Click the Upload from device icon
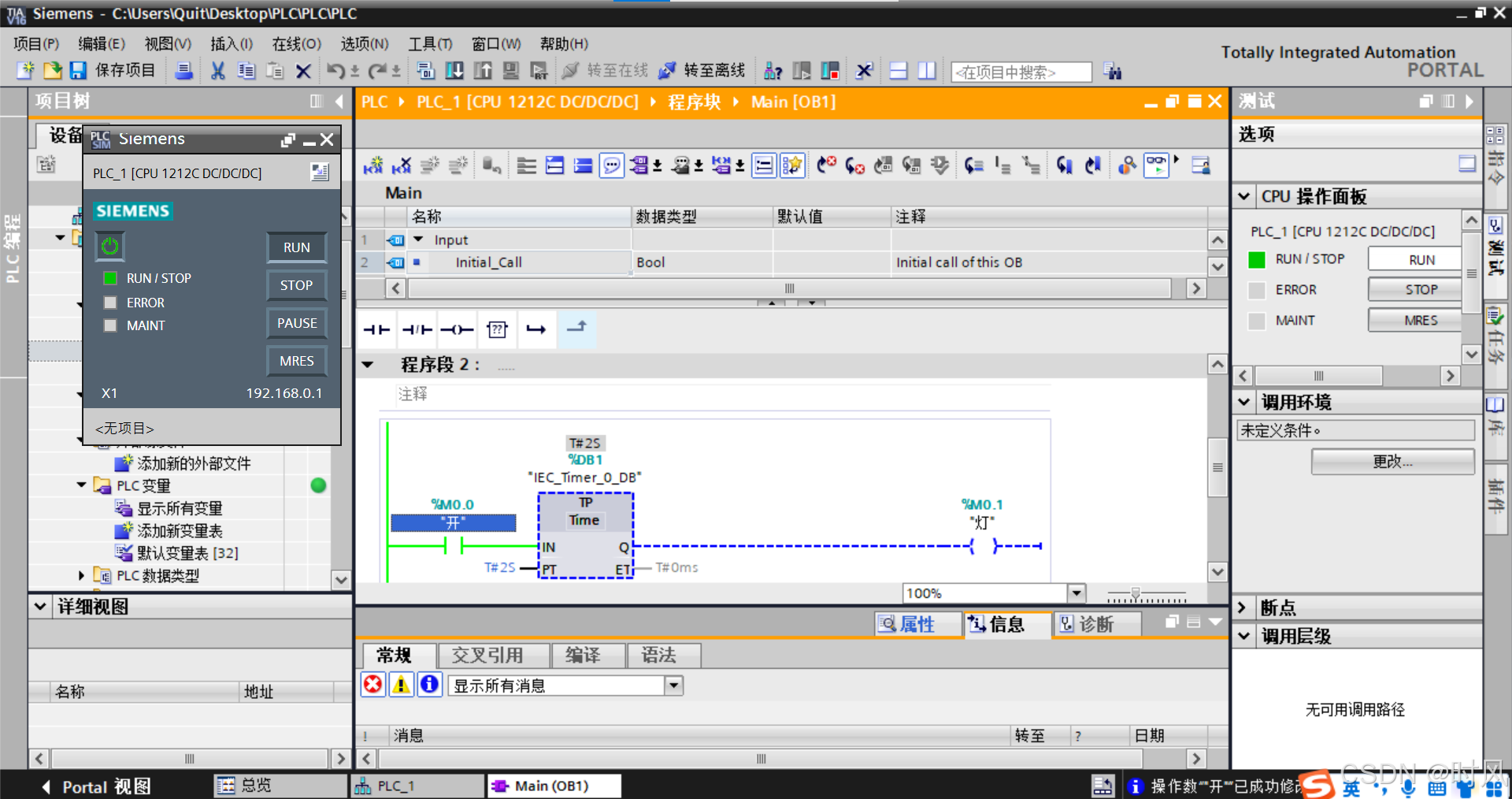 click(x=483, y=71)
